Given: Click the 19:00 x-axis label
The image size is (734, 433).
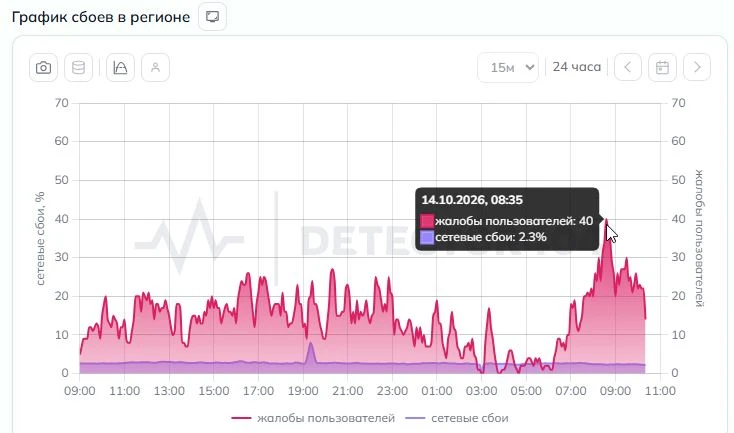Looking at the screenshot, I should (x=303, y=391).
